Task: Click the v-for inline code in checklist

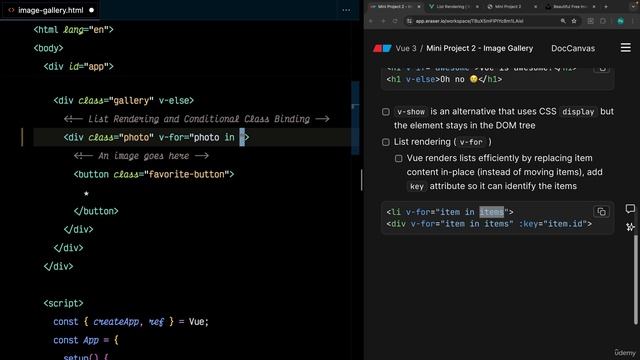Action: point(471,142)
